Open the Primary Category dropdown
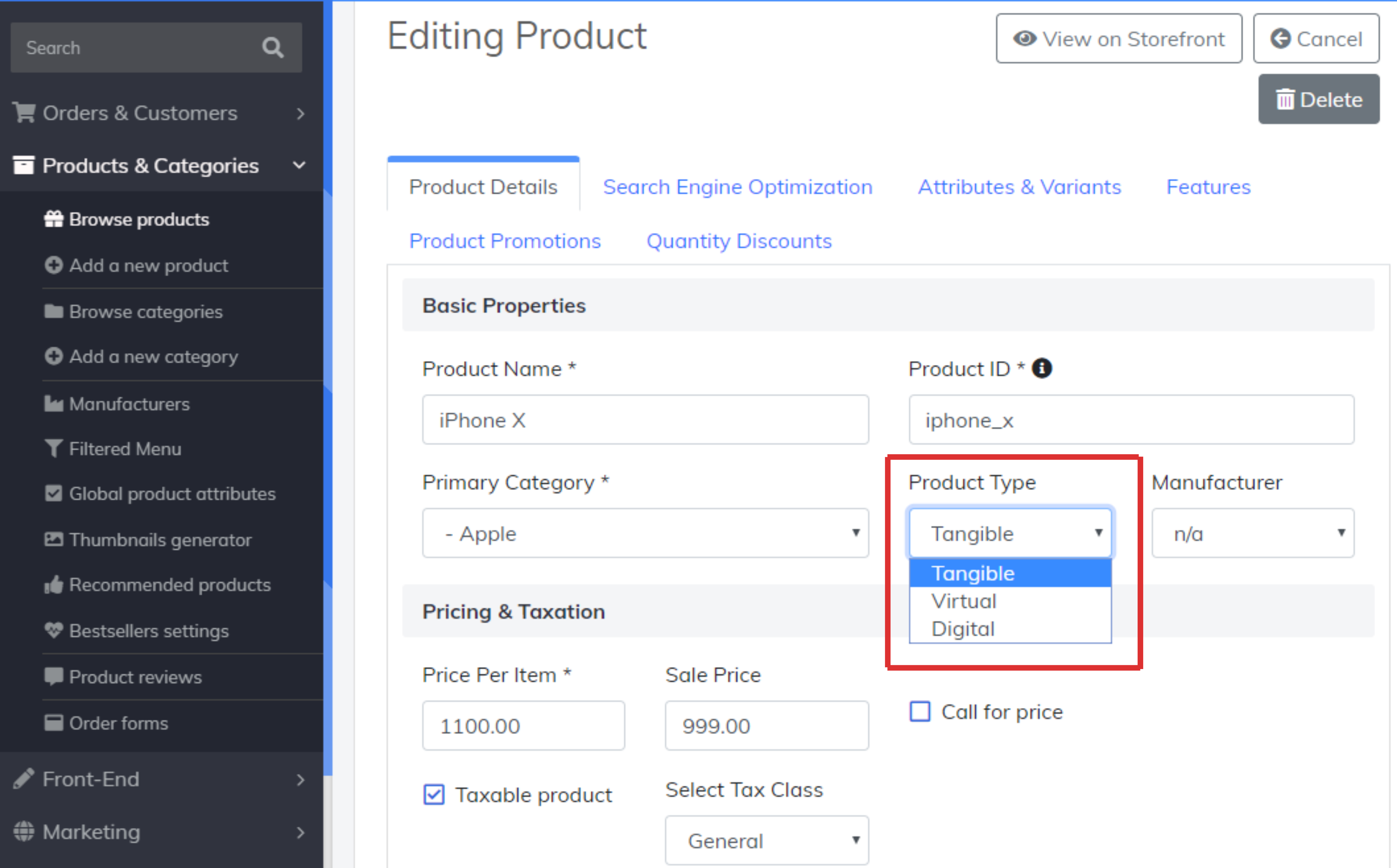This screenshot has height=868, width=1397. (645, 533)
